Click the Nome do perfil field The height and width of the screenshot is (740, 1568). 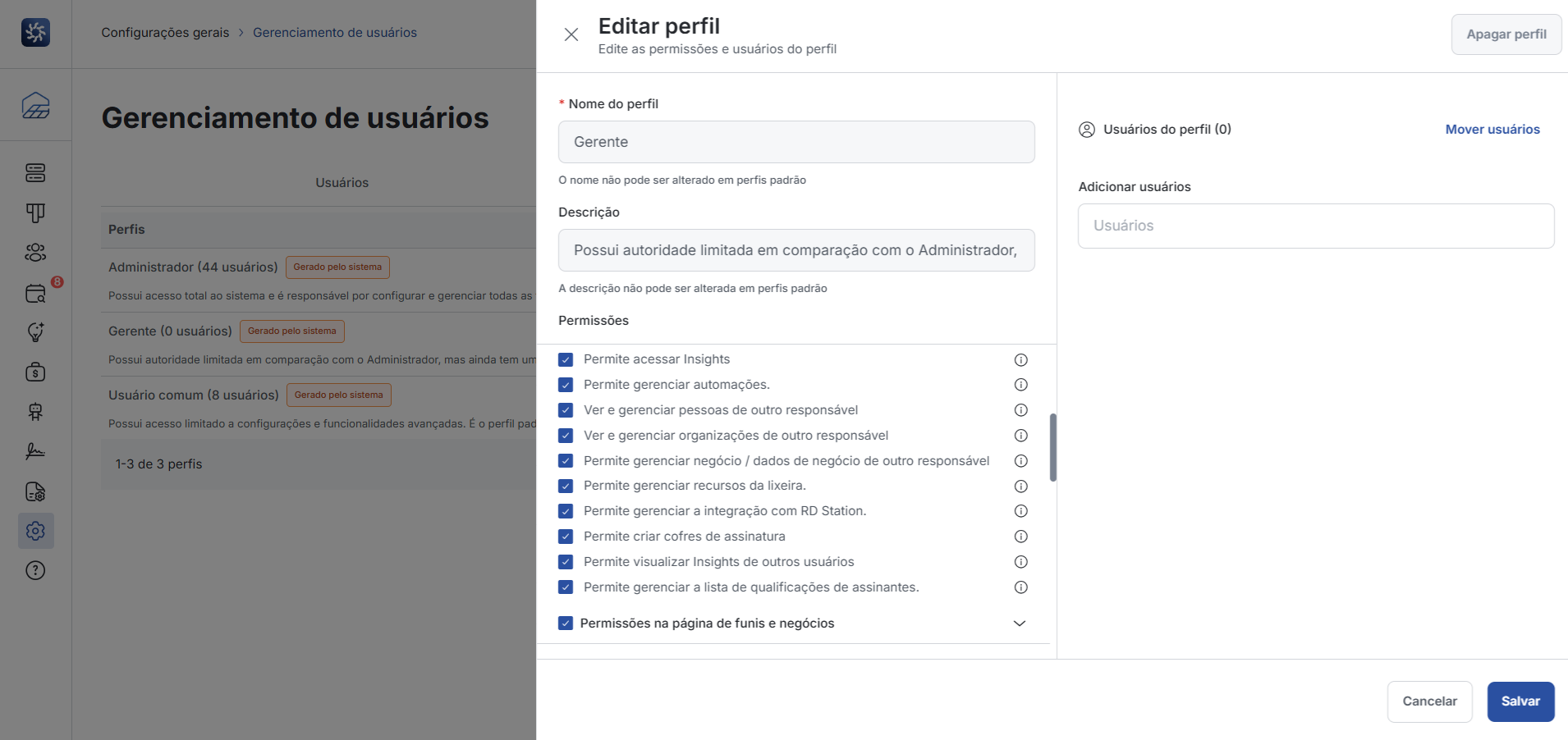coord(796,142)
